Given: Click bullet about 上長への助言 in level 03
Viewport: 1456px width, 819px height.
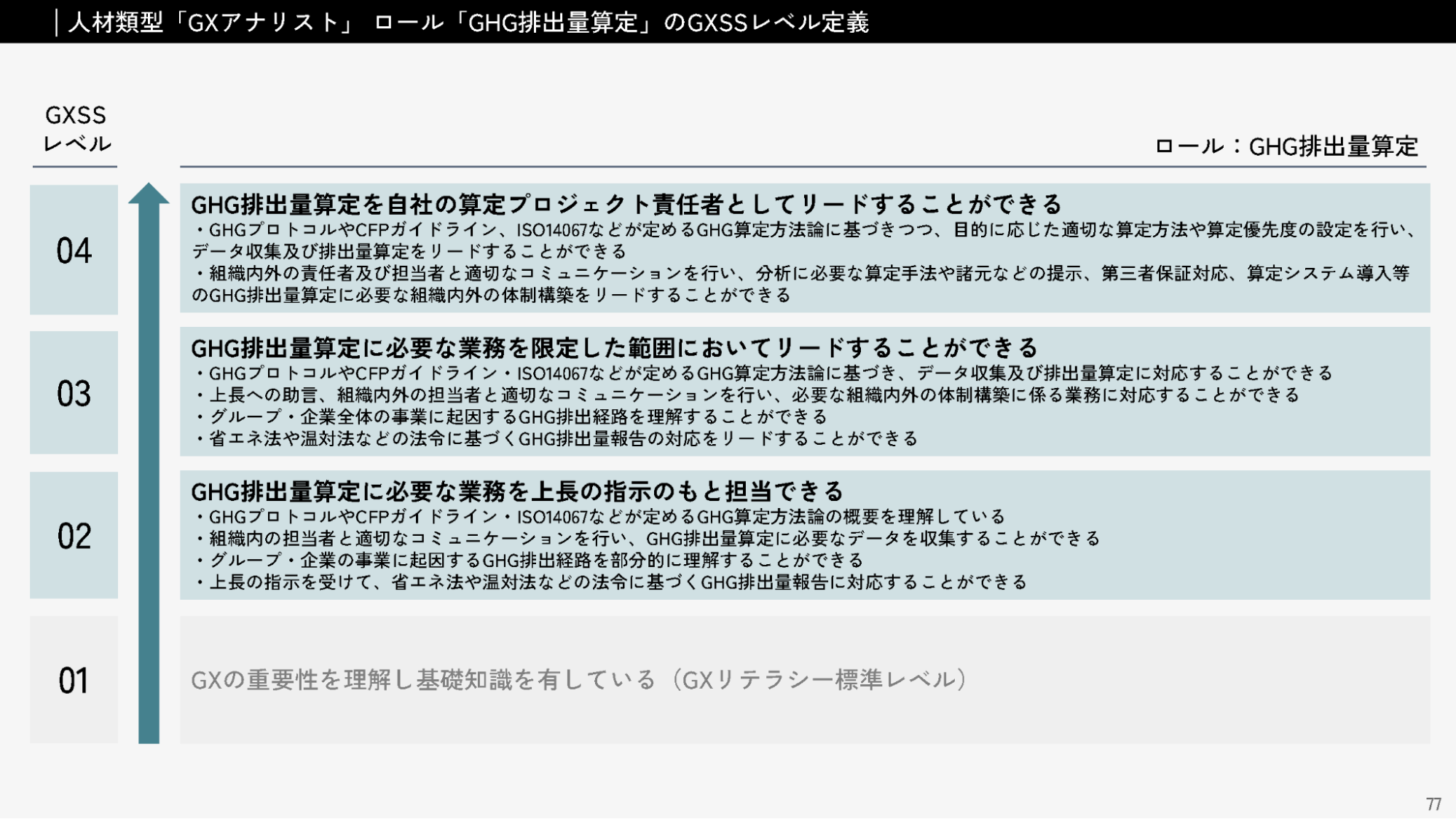Looking at the screenshot, I should pyautogui.click(x=747, y=395).
